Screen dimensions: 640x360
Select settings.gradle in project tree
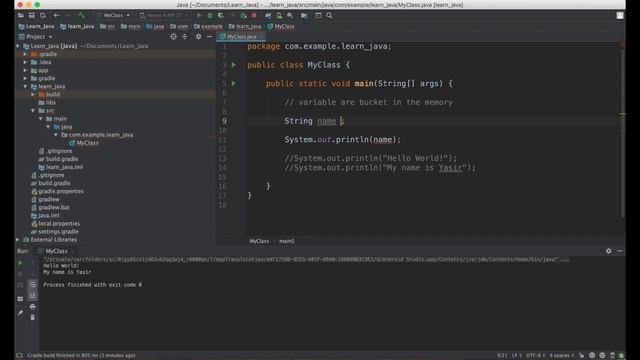click(55, 231)
